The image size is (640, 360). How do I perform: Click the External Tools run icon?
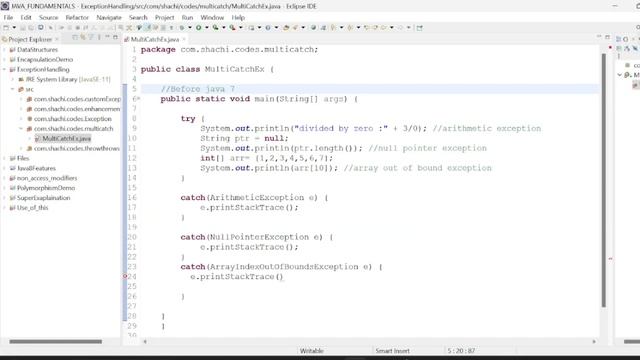coord(233,28)
